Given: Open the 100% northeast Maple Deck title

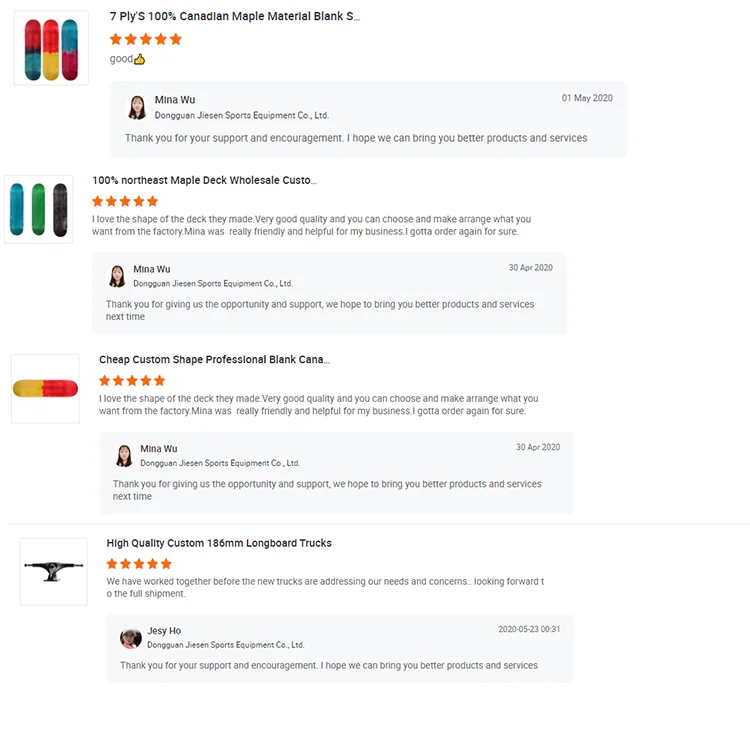Looking at the screenshot, I should point(204,181).
